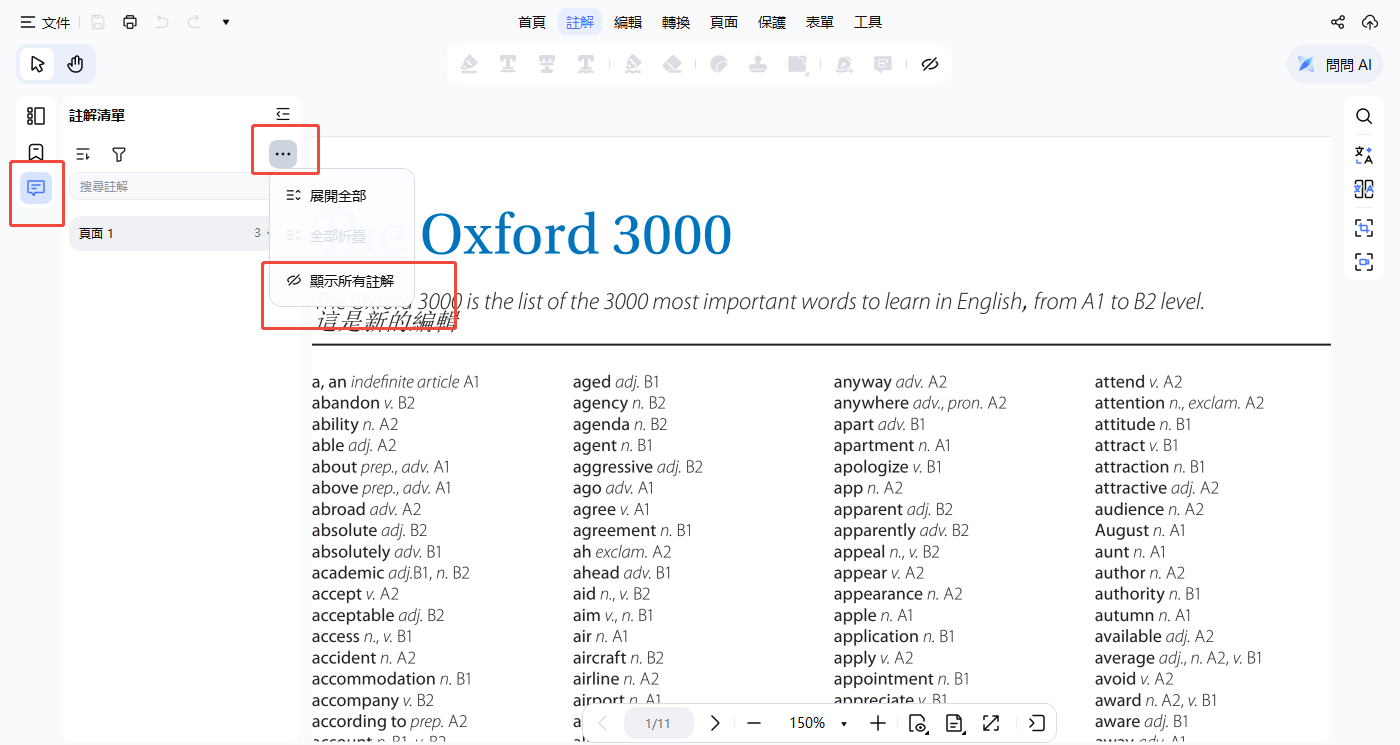Select the strikethrough text tool

coord(547,64)
